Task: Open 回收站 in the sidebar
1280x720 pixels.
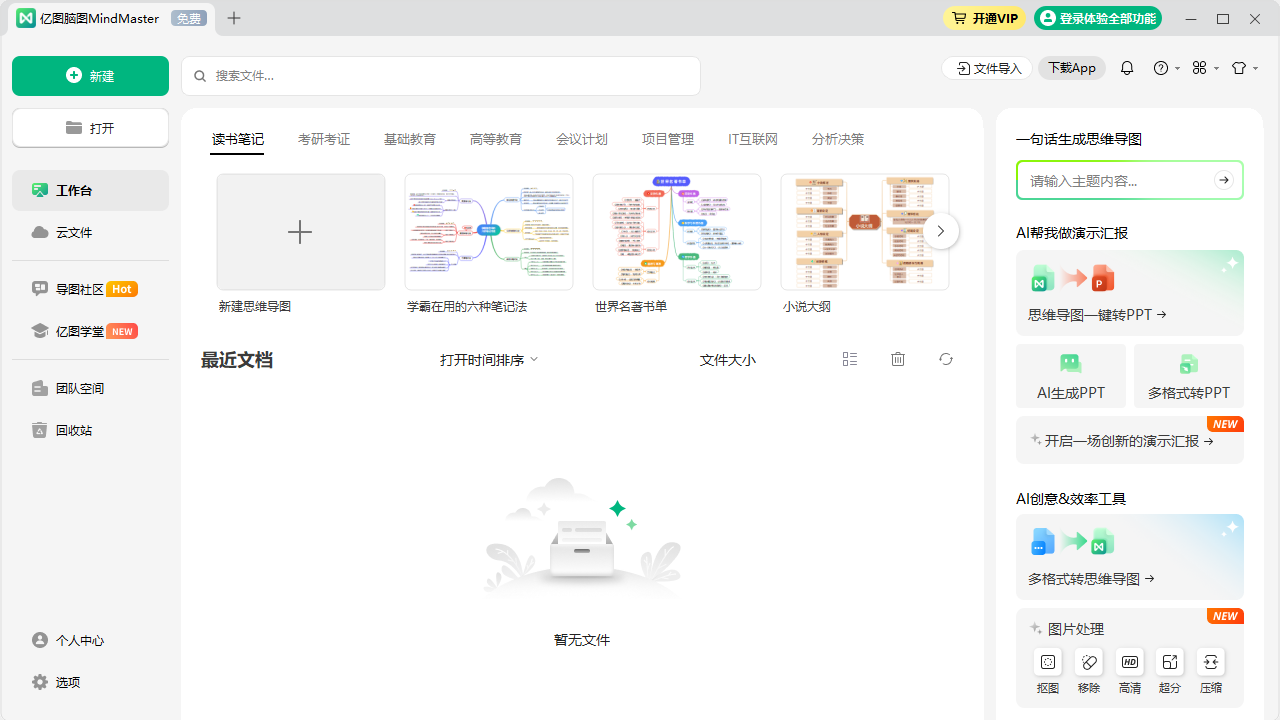Action: click(x=74, y=430)
